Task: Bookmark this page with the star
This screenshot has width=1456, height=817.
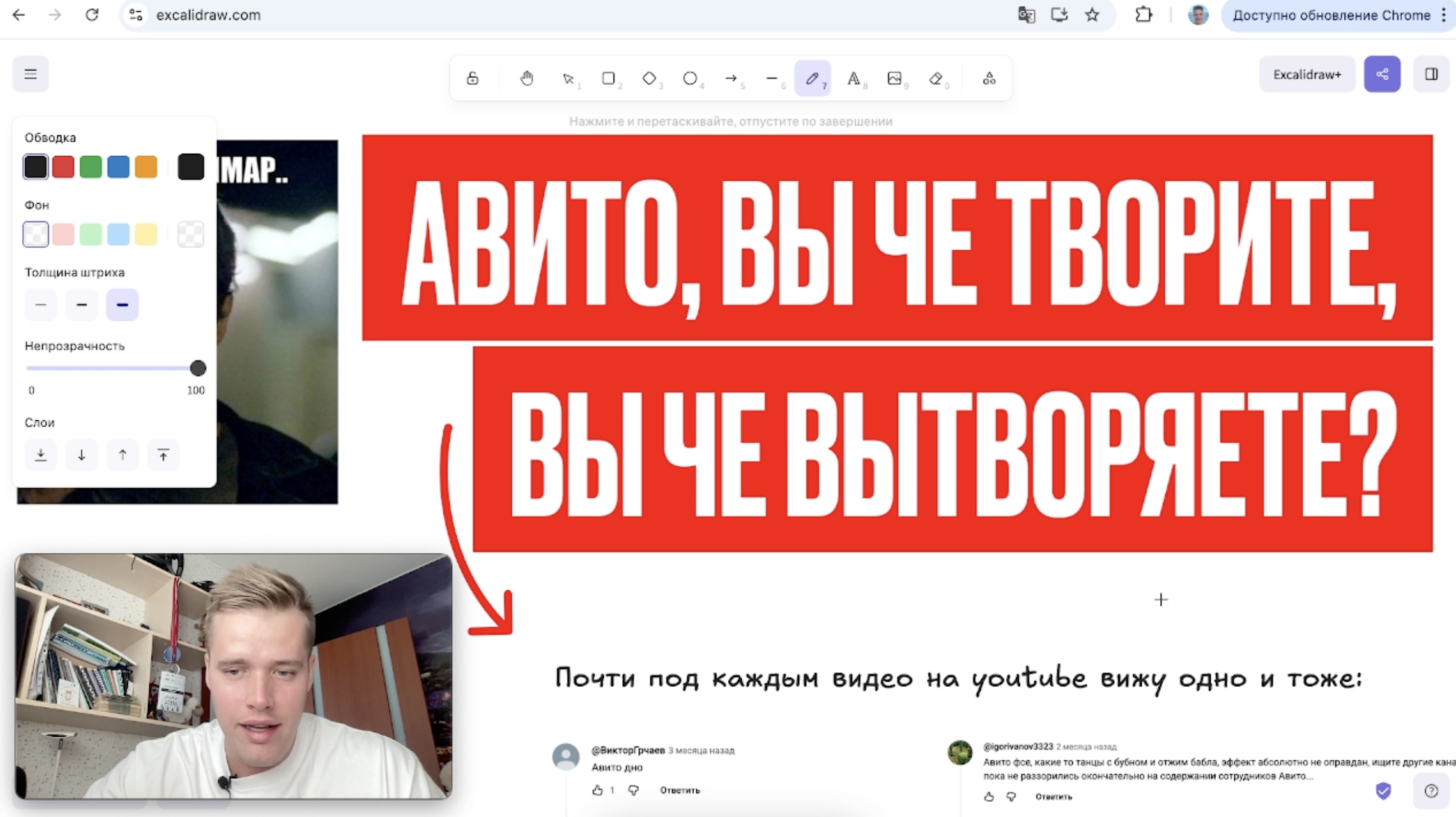Action: pyautogui.click(x=1092, y=15)
